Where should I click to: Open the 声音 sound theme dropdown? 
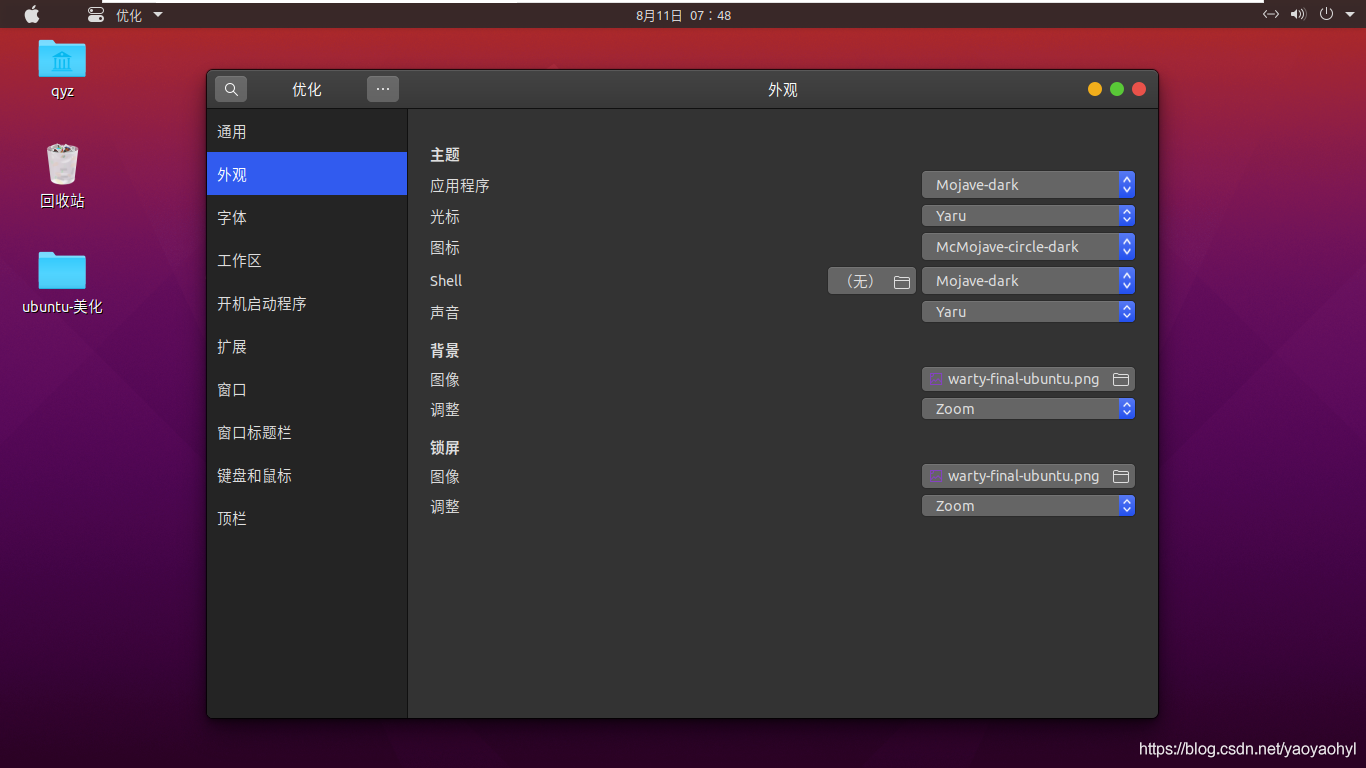click(1028, 312)
